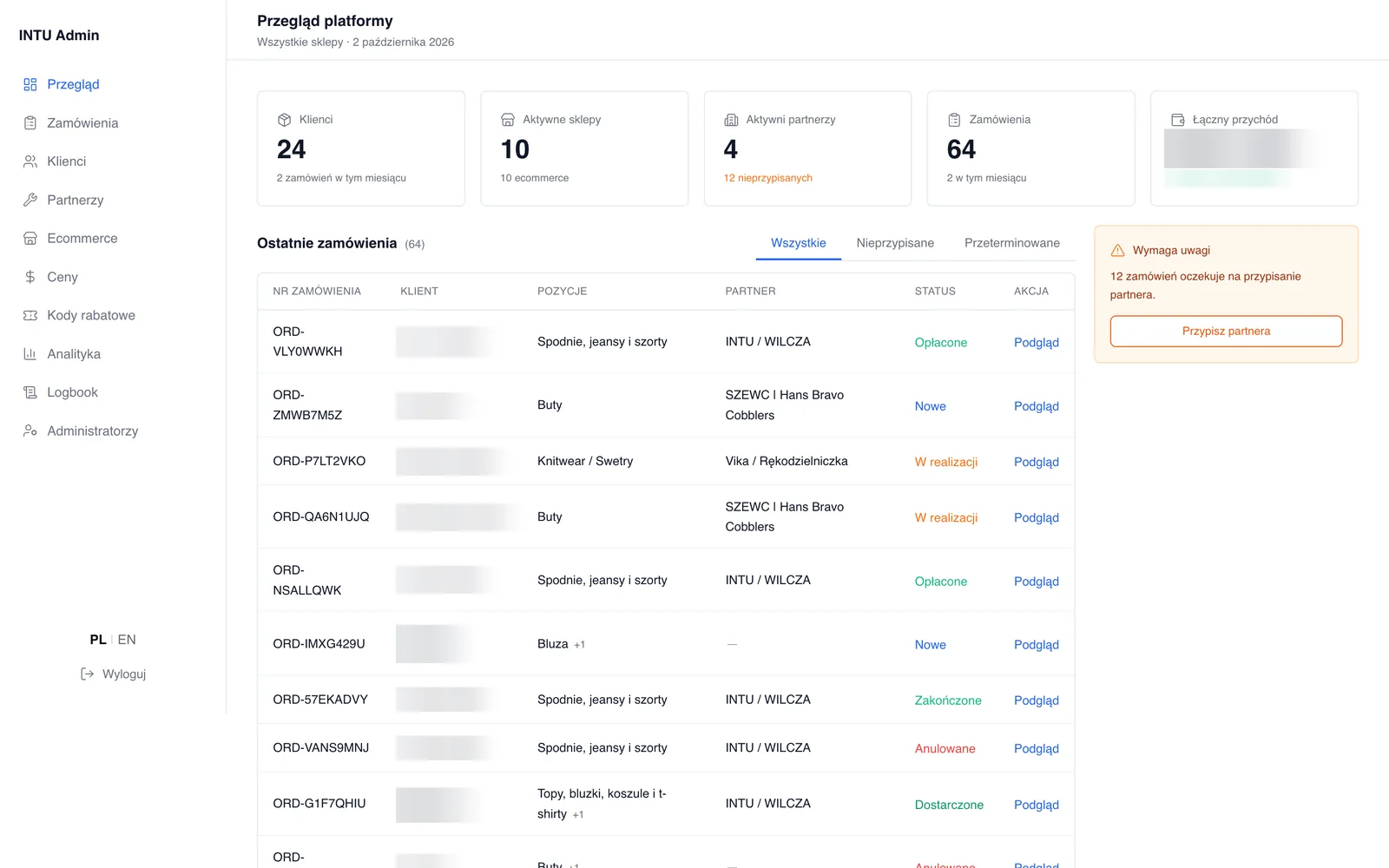The height and width of the screenshot is (868, 1389).
Task: Click the store icon on Aktywne sklepy card
Action: coord(508,120)
